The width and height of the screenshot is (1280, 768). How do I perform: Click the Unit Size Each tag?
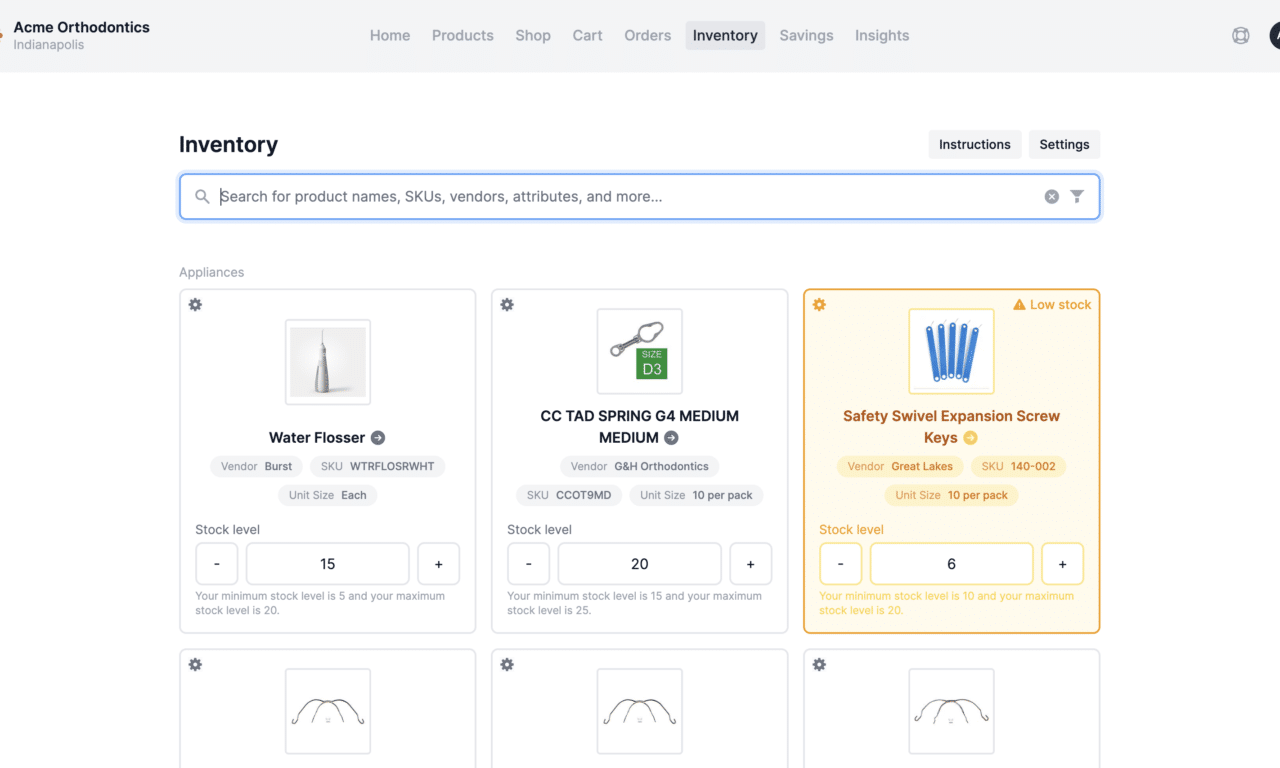coord(328,495)
